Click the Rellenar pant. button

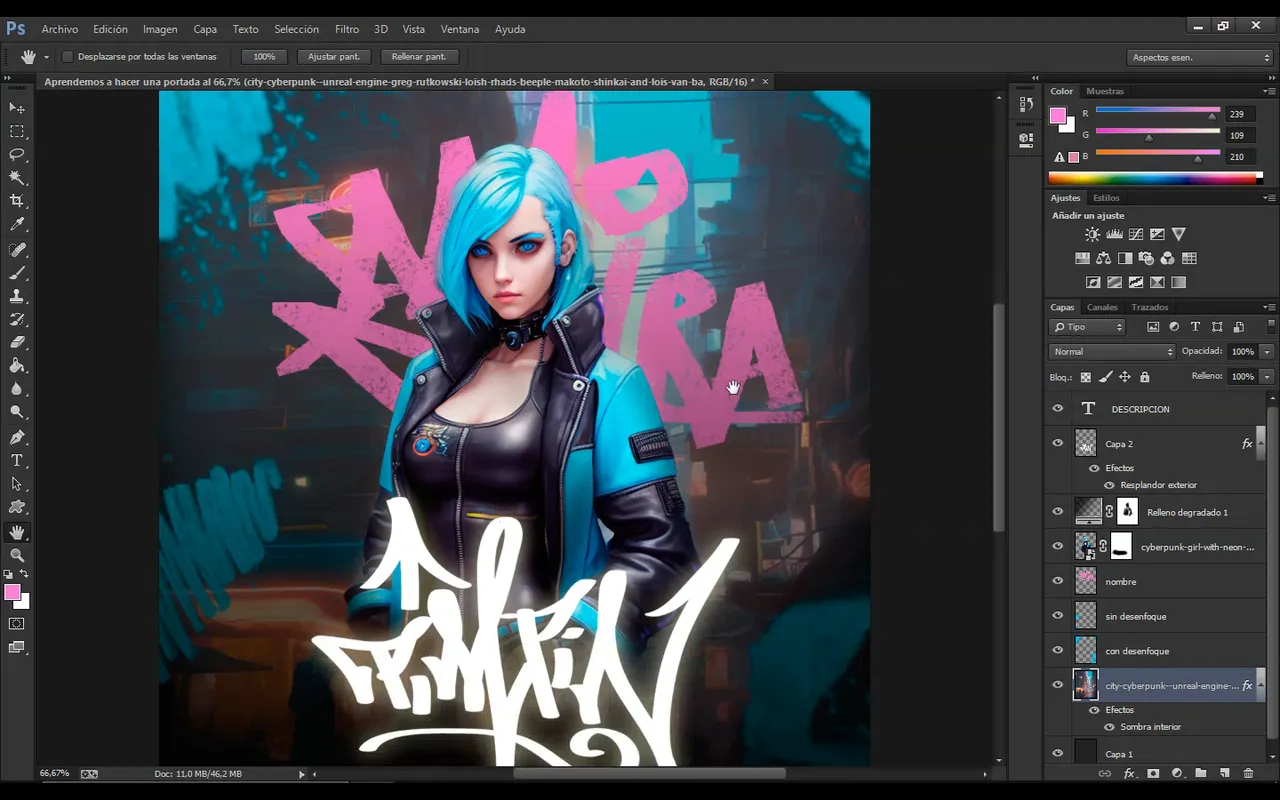(419, 57)
